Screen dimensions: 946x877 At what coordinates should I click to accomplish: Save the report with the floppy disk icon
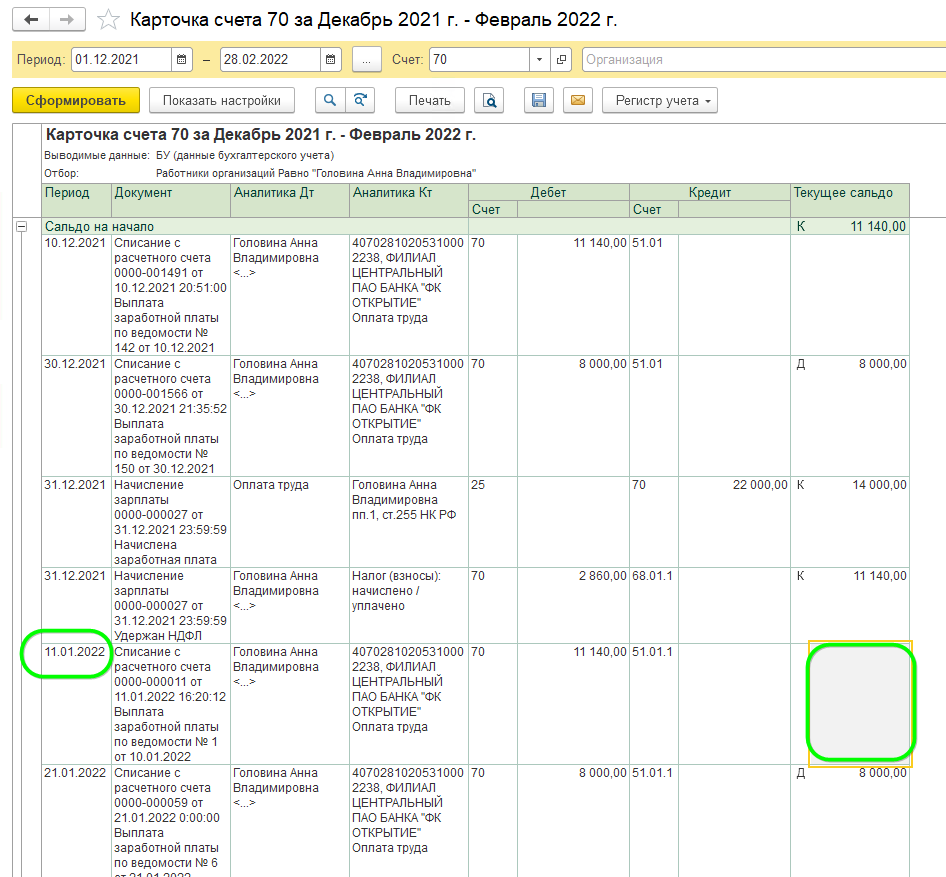point(539,100)
